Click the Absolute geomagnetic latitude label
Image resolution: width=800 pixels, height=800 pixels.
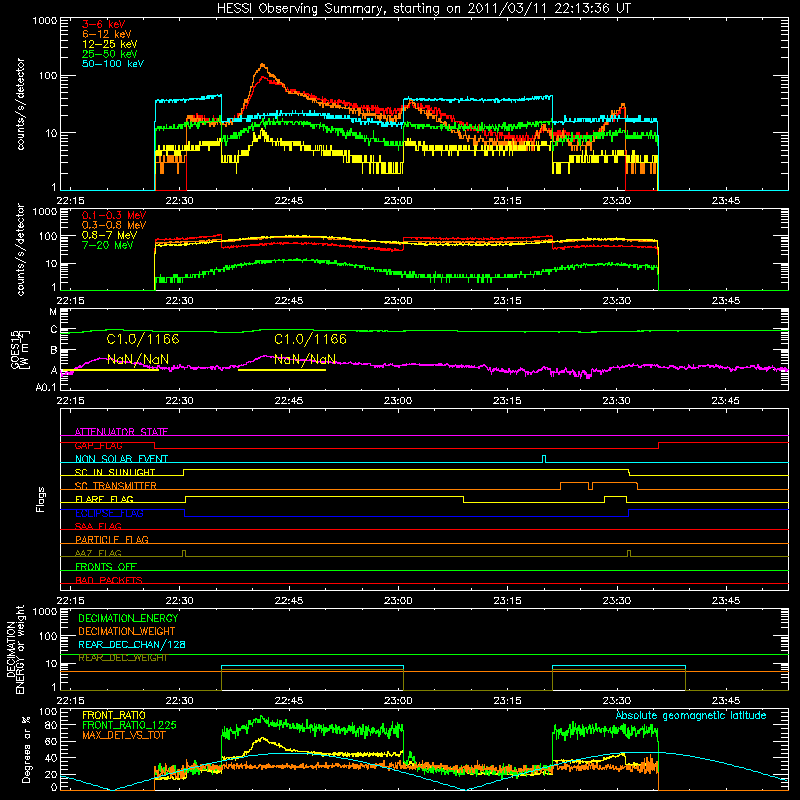pyautogui.click(x=691, y=715)
